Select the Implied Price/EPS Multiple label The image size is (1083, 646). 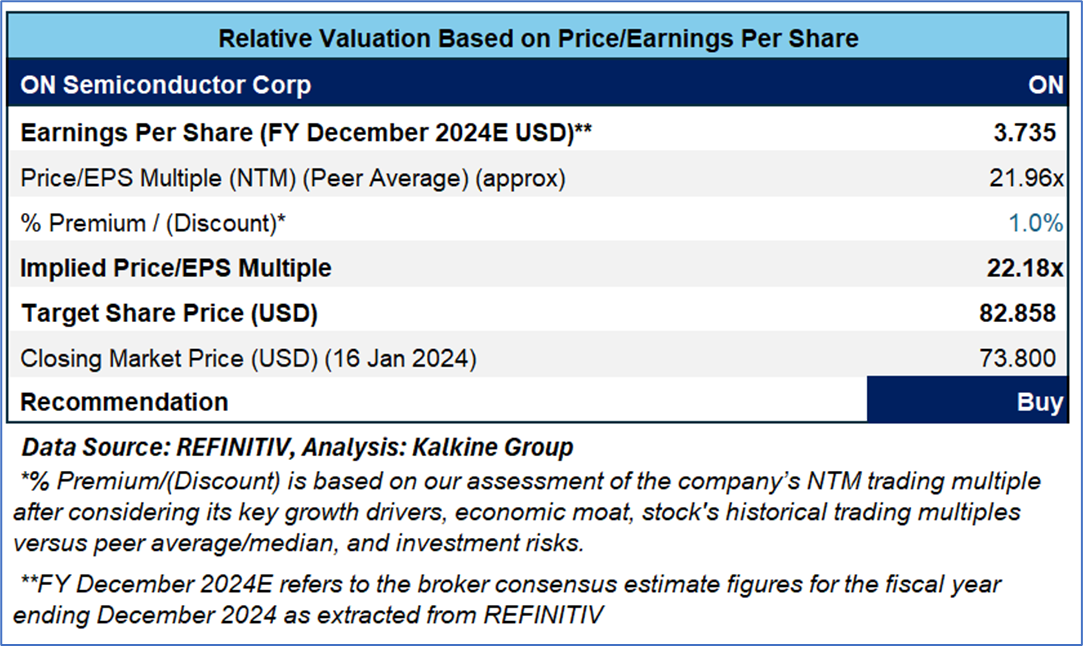tap(176, 268)
